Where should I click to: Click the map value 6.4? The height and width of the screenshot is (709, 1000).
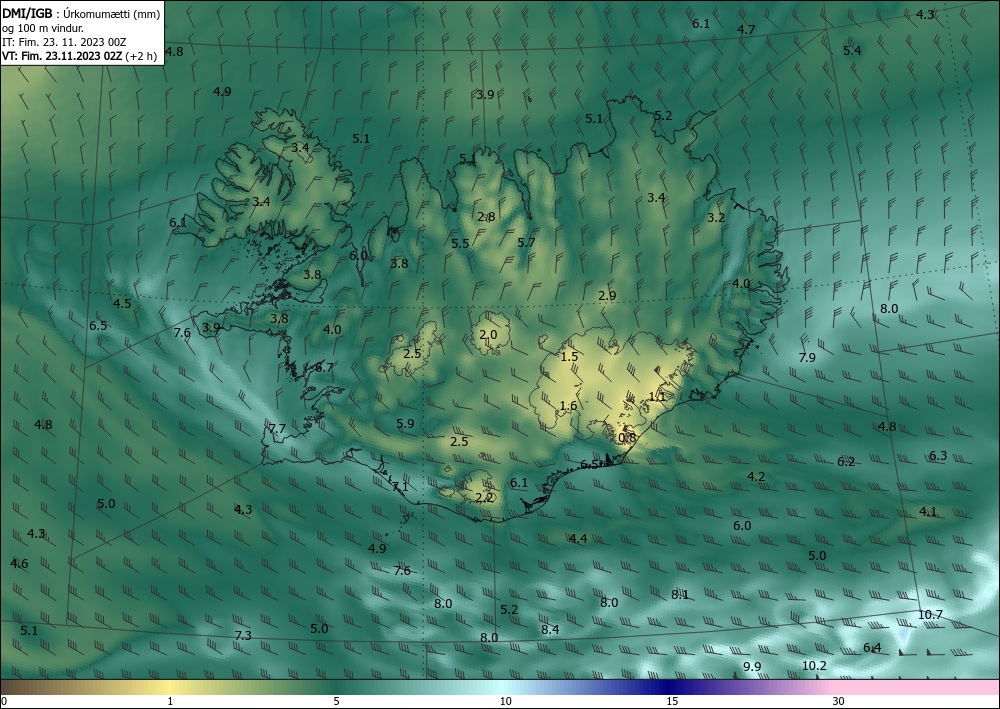tap(872, 648)
